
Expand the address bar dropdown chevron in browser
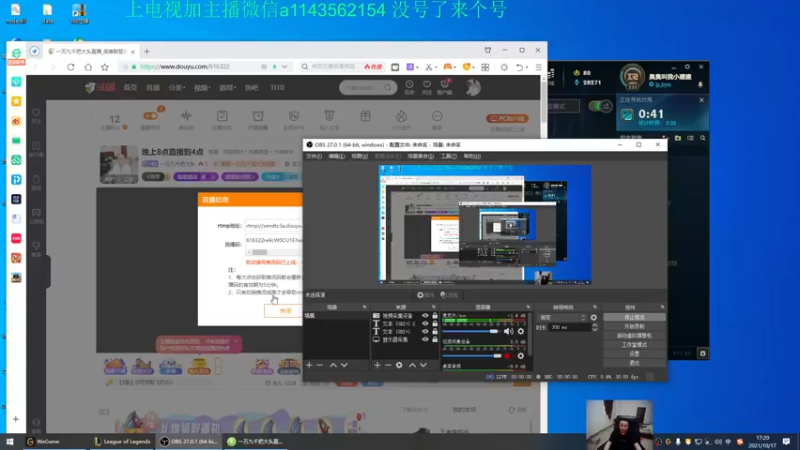click(284, 67)
